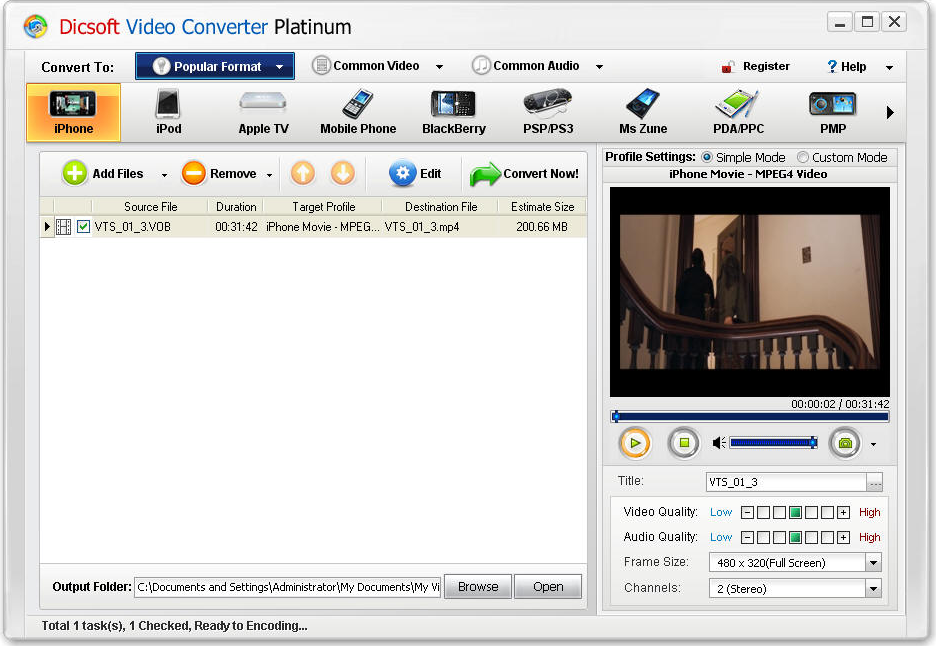Enable Custom Mode profile settings
This screenshot has height=646, width=936.
coord(803,158)
